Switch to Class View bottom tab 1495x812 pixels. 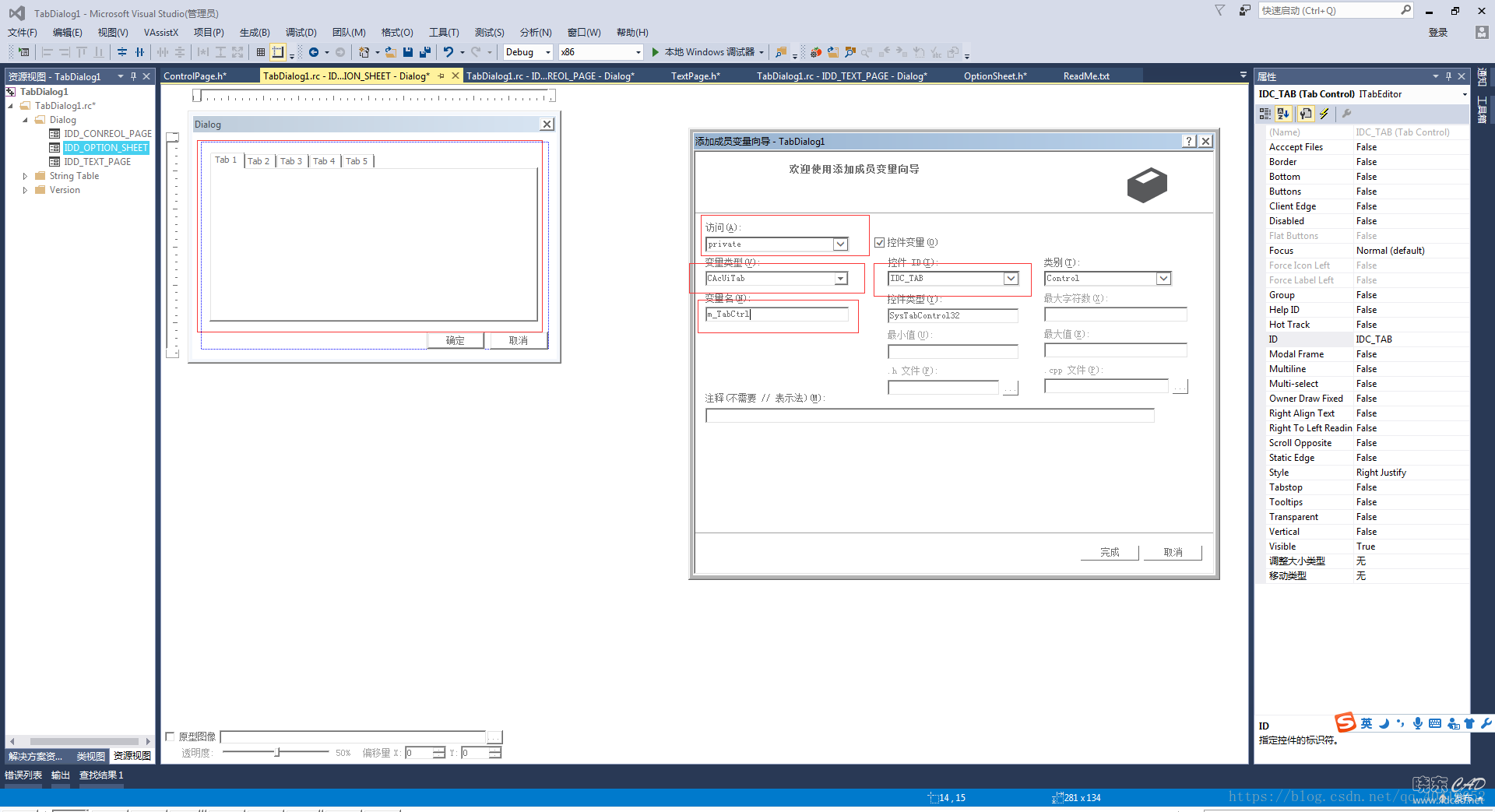click(x=90, y=756)
